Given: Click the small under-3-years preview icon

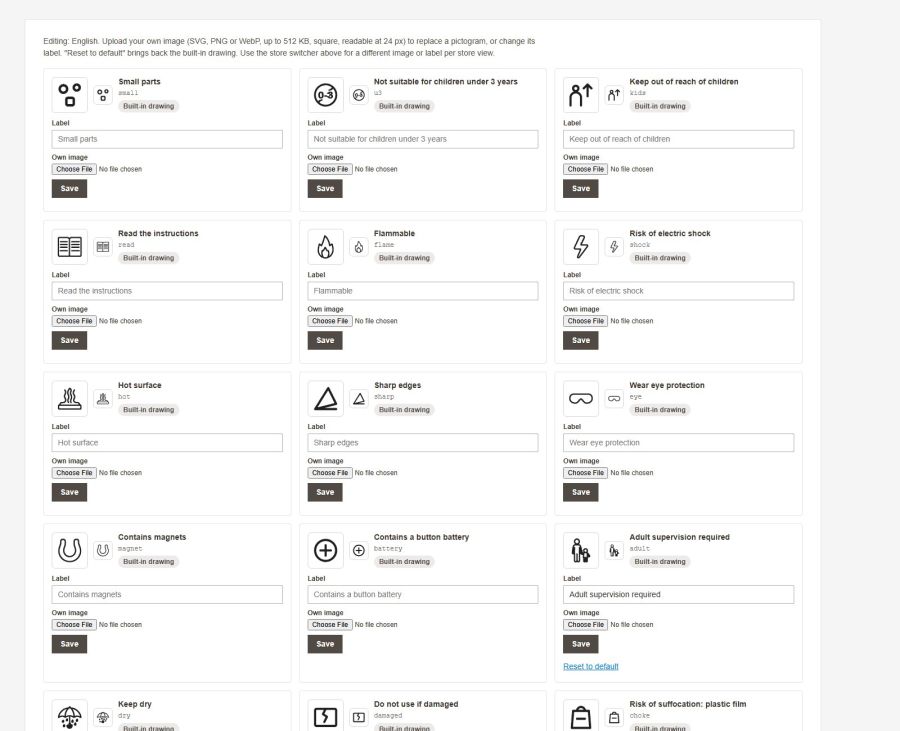Looking at the screenshot, I should [359, 95].
